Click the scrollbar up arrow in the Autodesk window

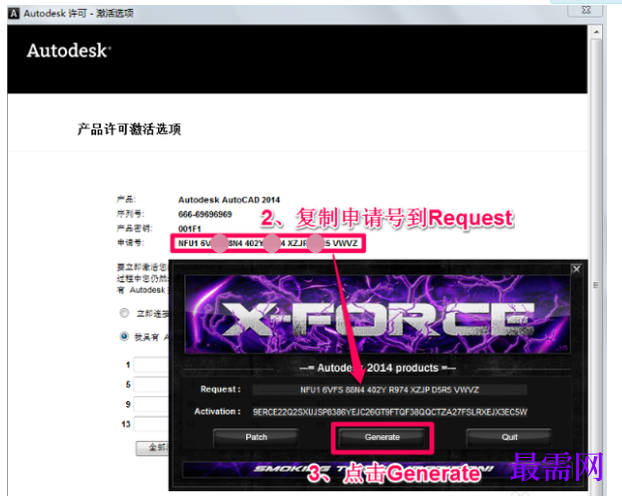click(x=596, y=32)
